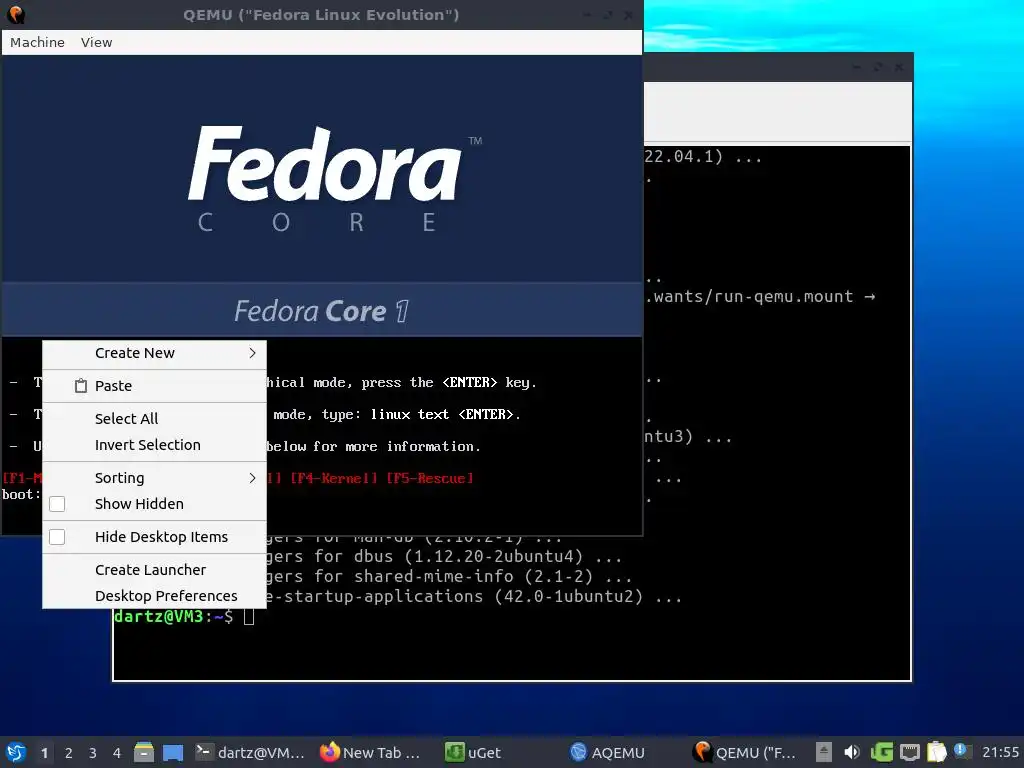Screen dimensions: 1024x768
Task: Click the startup-applications (42.0-1ubuntu2) line
Action: [x=473, y=596]
